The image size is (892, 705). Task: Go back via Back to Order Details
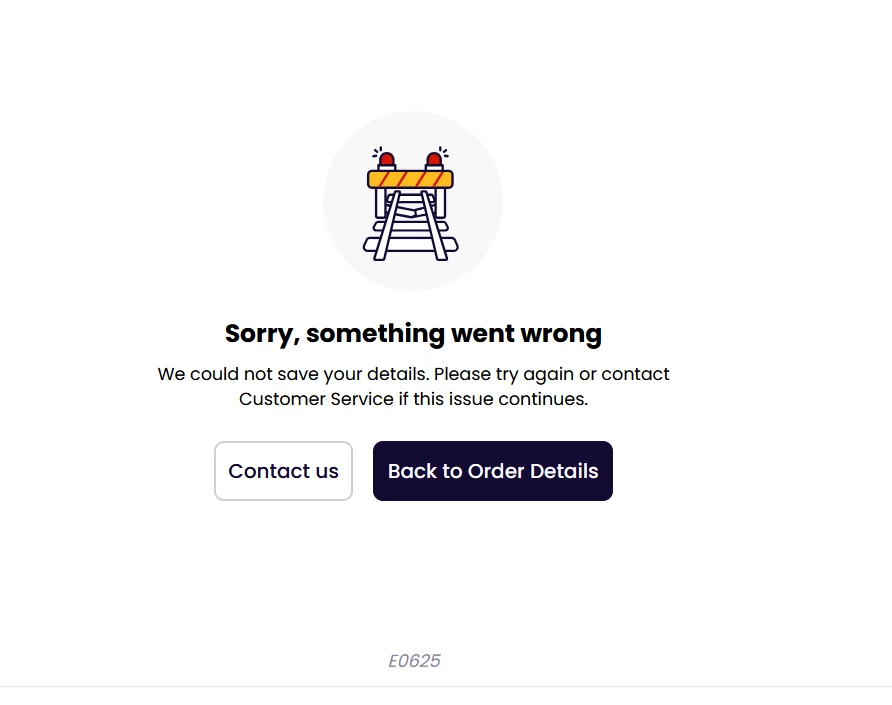(493, 471)
